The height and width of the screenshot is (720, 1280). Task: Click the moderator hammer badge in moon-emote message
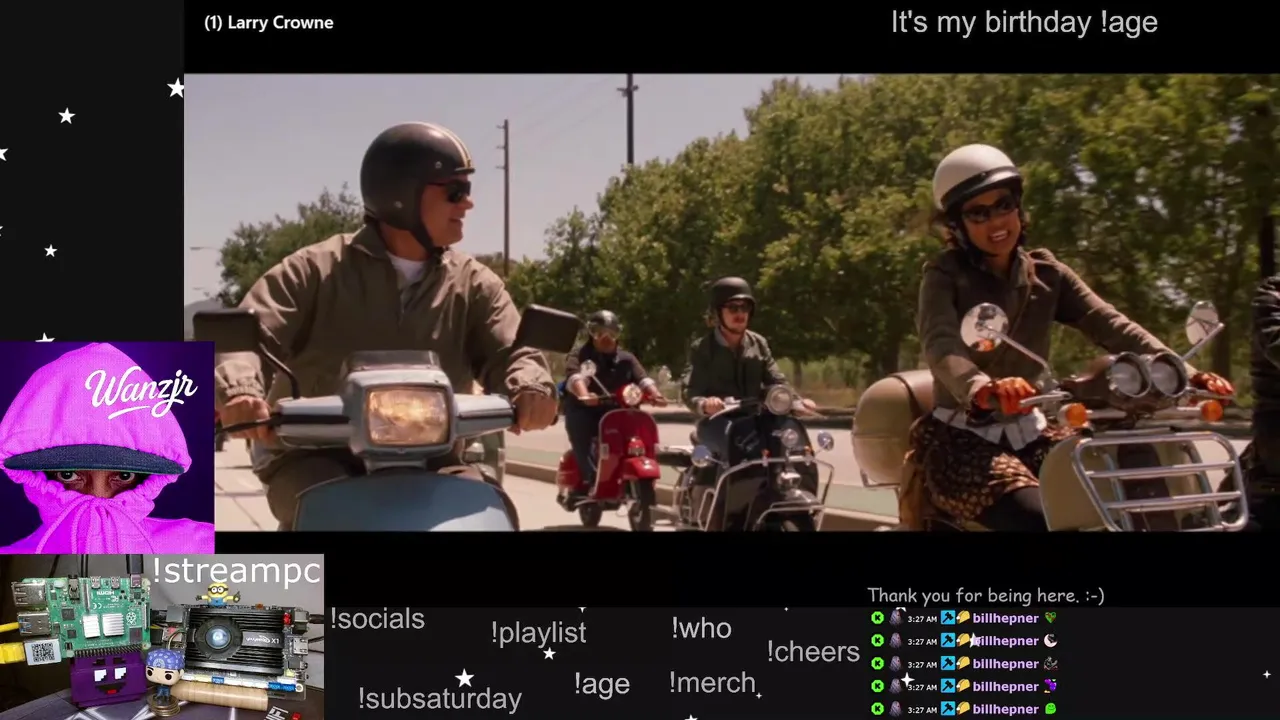(x=948, y=641)
